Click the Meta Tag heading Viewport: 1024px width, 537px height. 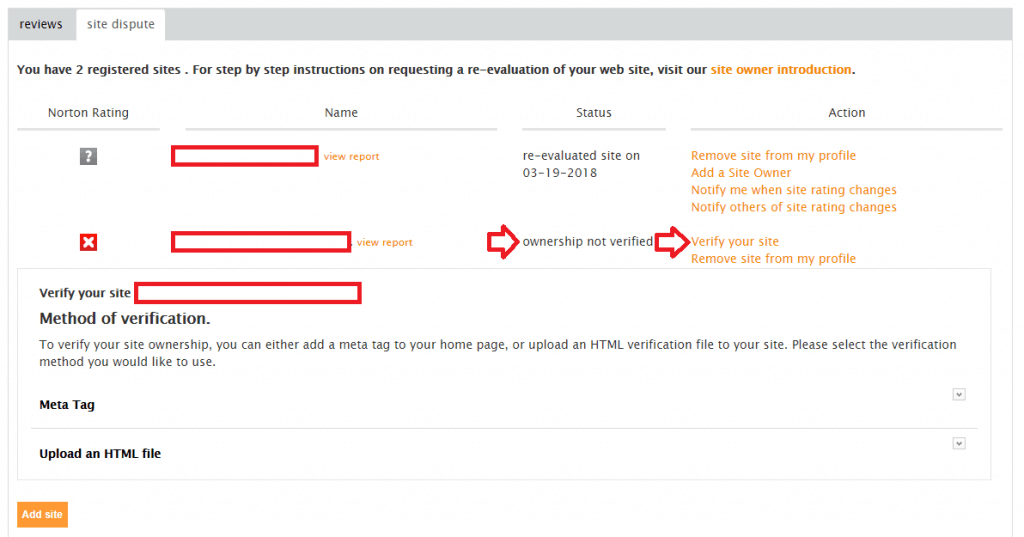point(67,405)
